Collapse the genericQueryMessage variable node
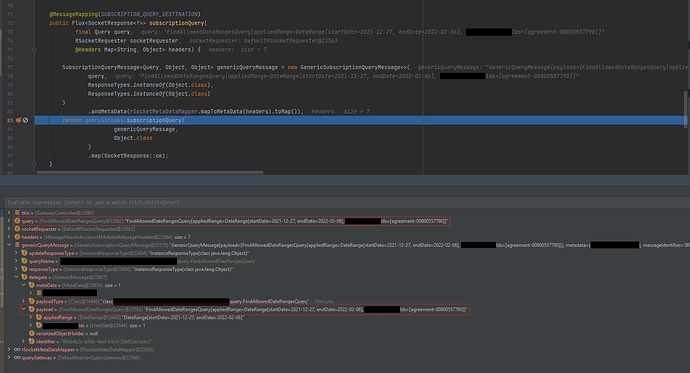The image size is (690, 373). point(9,245)
